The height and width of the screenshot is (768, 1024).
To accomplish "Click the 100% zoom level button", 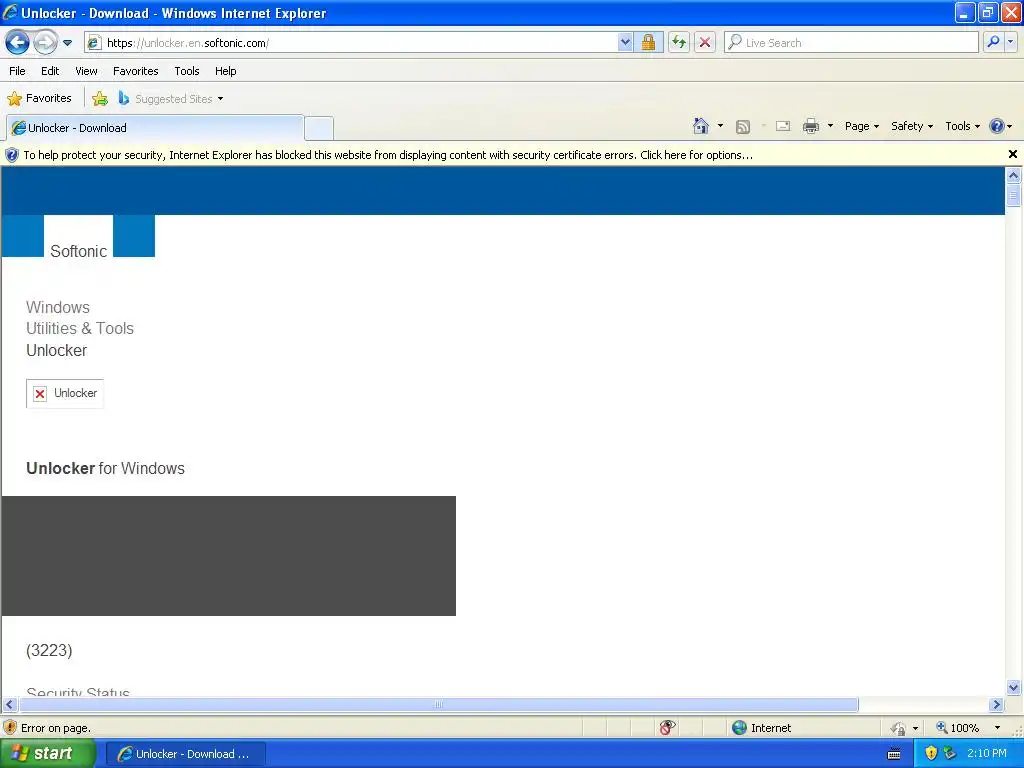I will pyautogui.click(x=957, y=728).
